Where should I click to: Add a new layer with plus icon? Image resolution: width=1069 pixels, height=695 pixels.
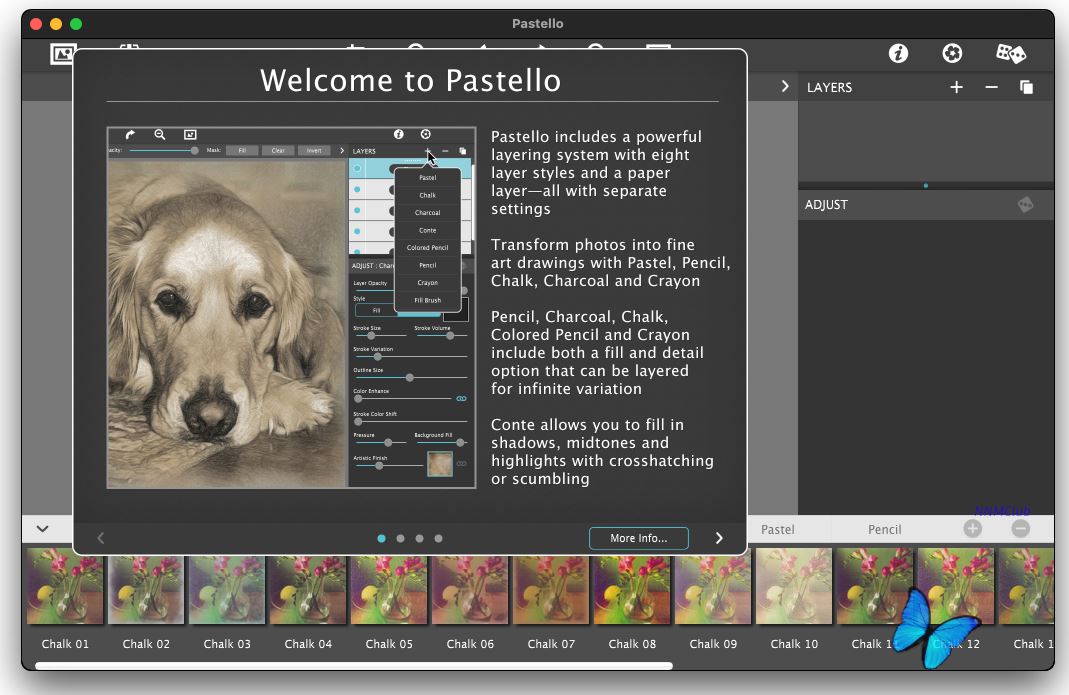click(957, 87)
